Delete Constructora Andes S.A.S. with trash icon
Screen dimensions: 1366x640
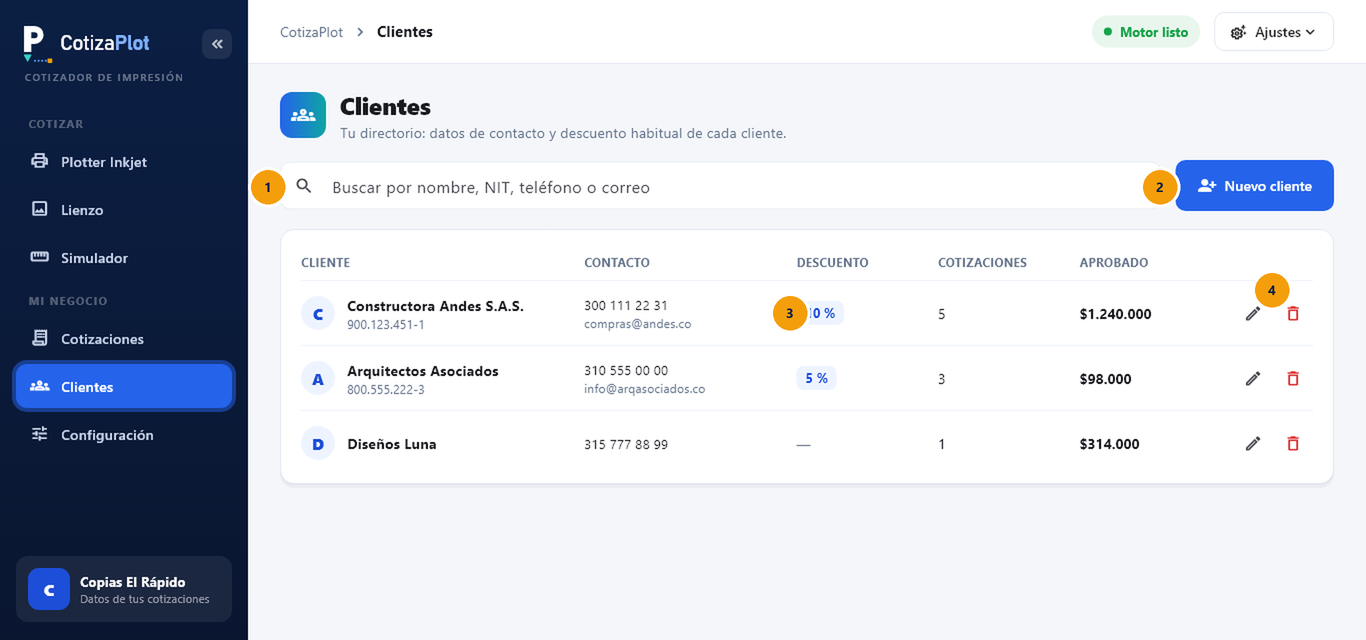pyautogui.click(x=1293, y=314)
